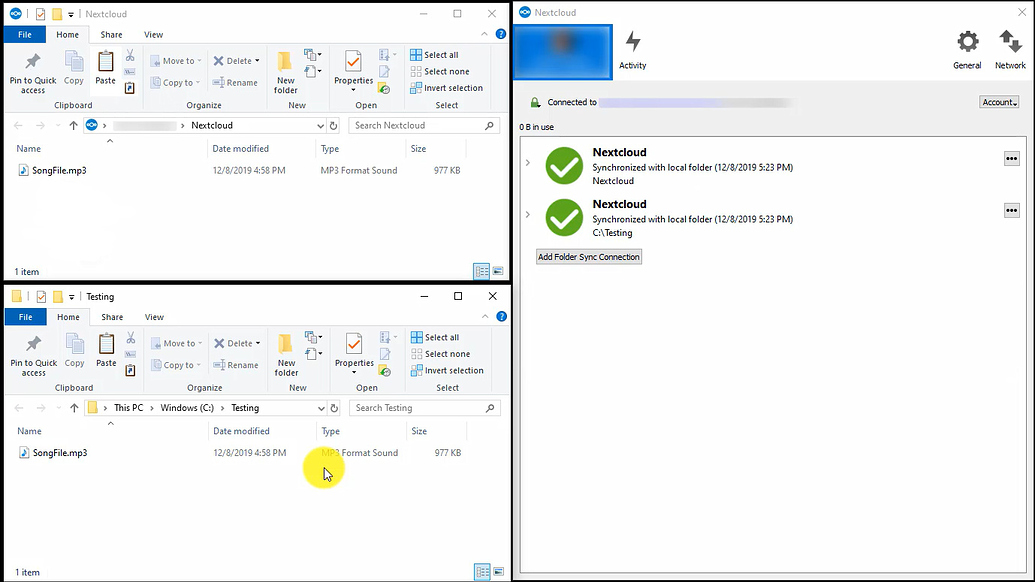Viewport: 1035px width, 582px height.
Task: Open Move to dropdown in the Nextcloud Explorer window
Action: coord(176,61)
